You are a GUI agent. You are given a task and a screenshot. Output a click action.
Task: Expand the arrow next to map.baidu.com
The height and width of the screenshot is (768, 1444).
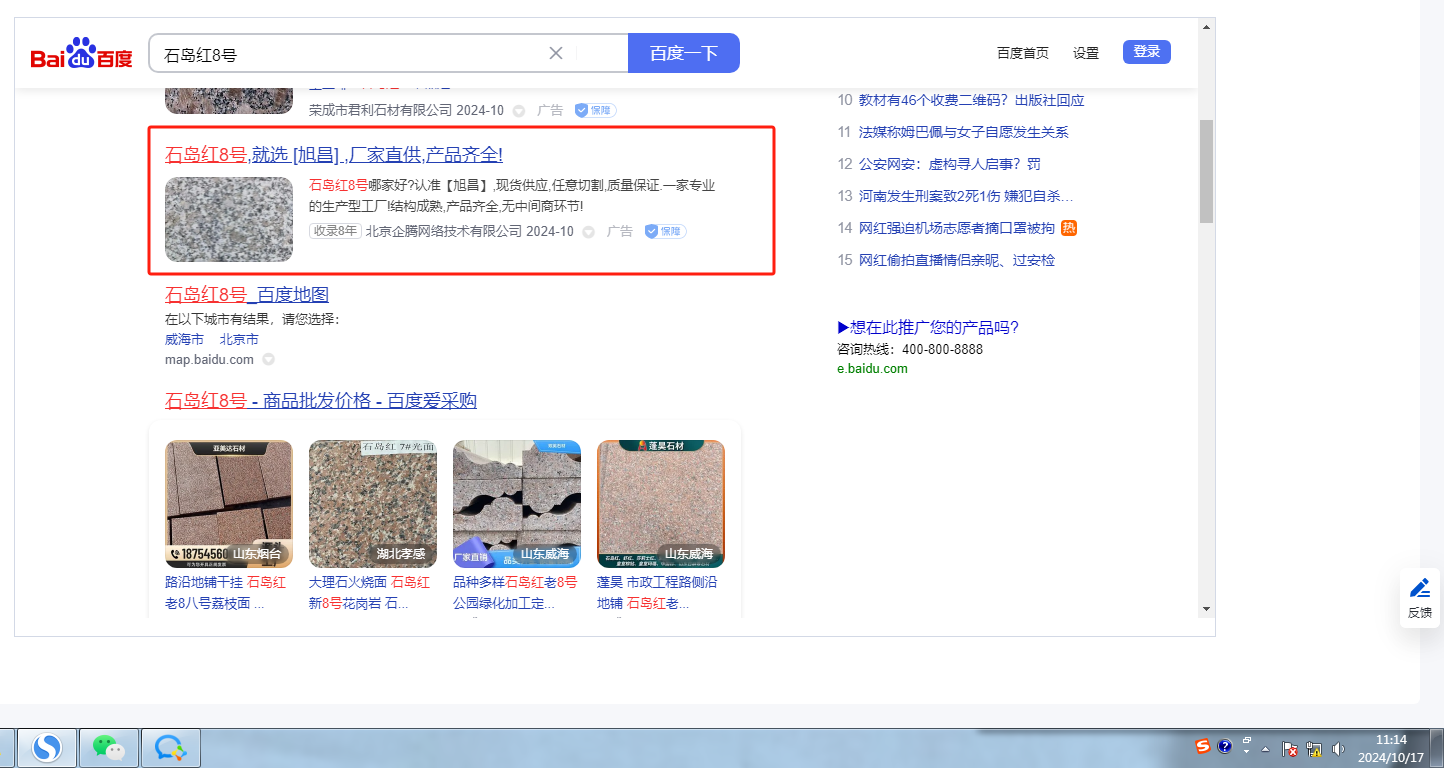click(x=268, y=359)
